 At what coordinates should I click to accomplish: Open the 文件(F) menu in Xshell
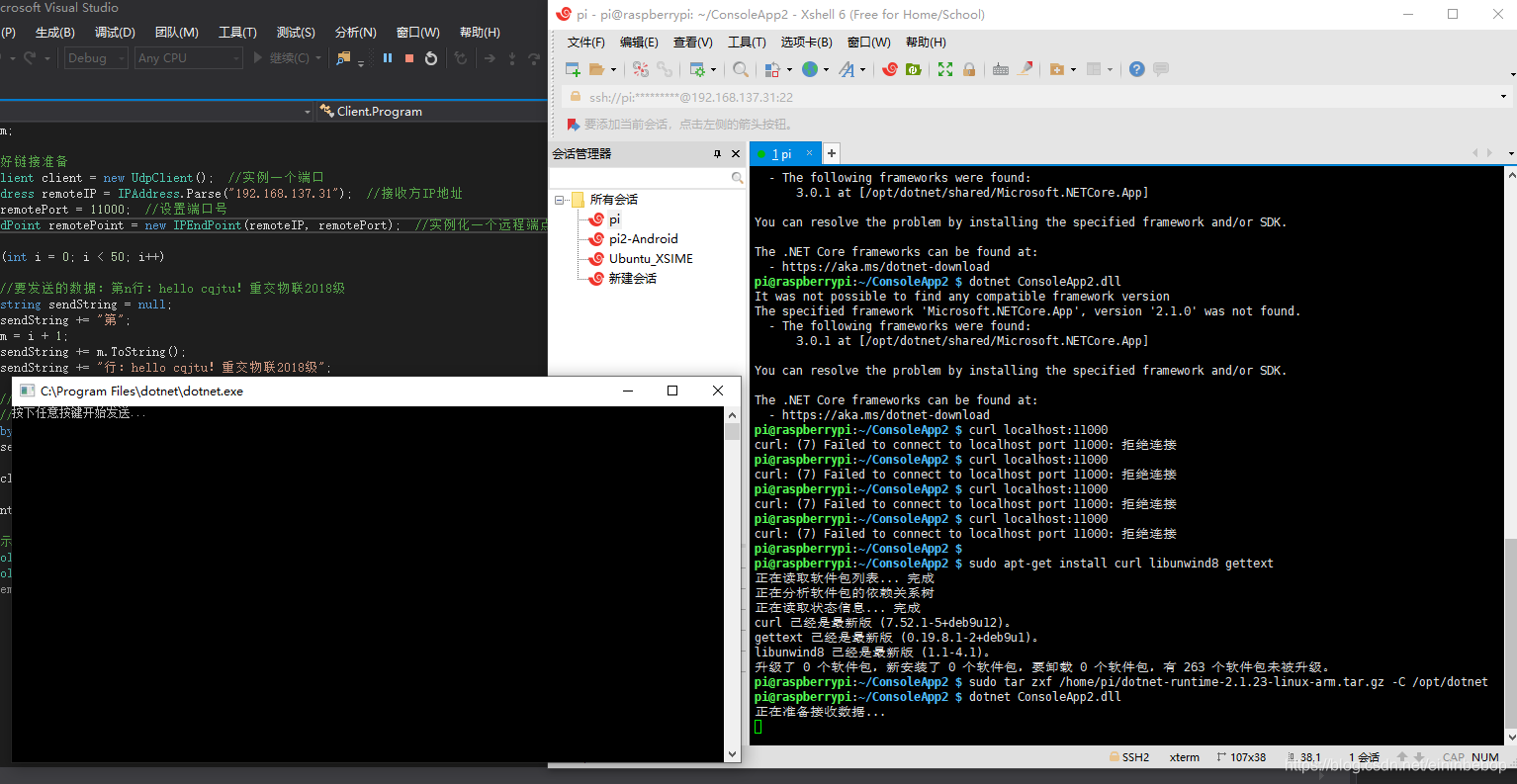tap(585, 42)
